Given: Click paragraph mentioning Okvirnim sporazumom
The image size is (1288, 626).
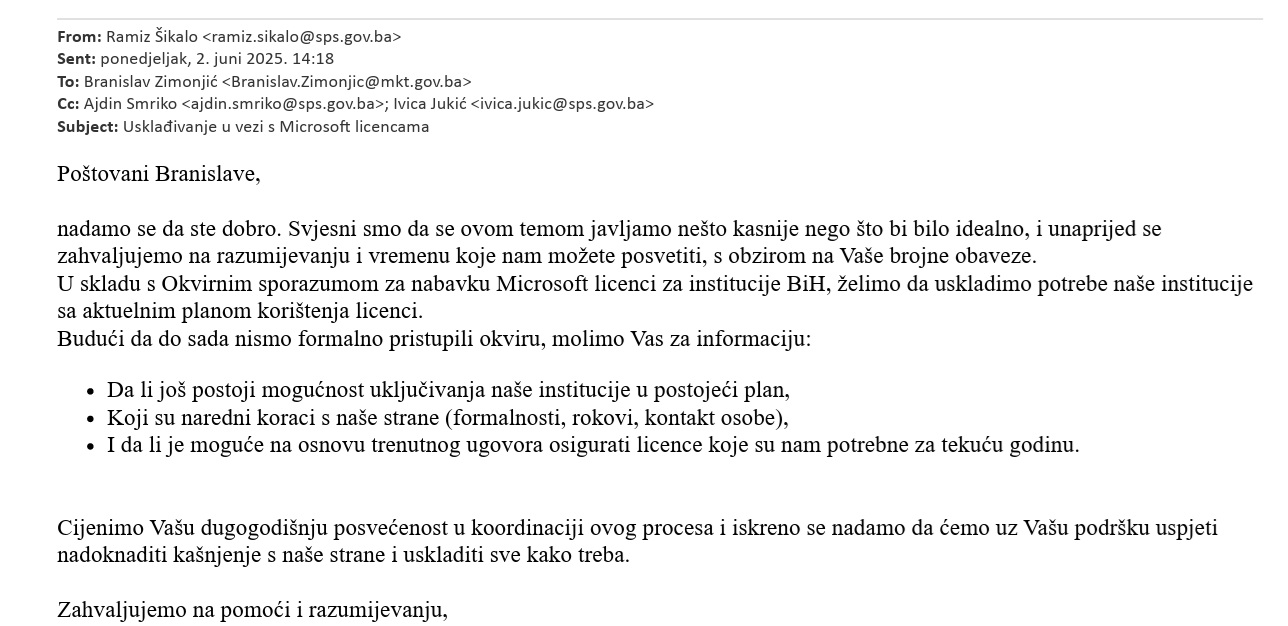Looking at the screenshot, I should tap(655, 297).
